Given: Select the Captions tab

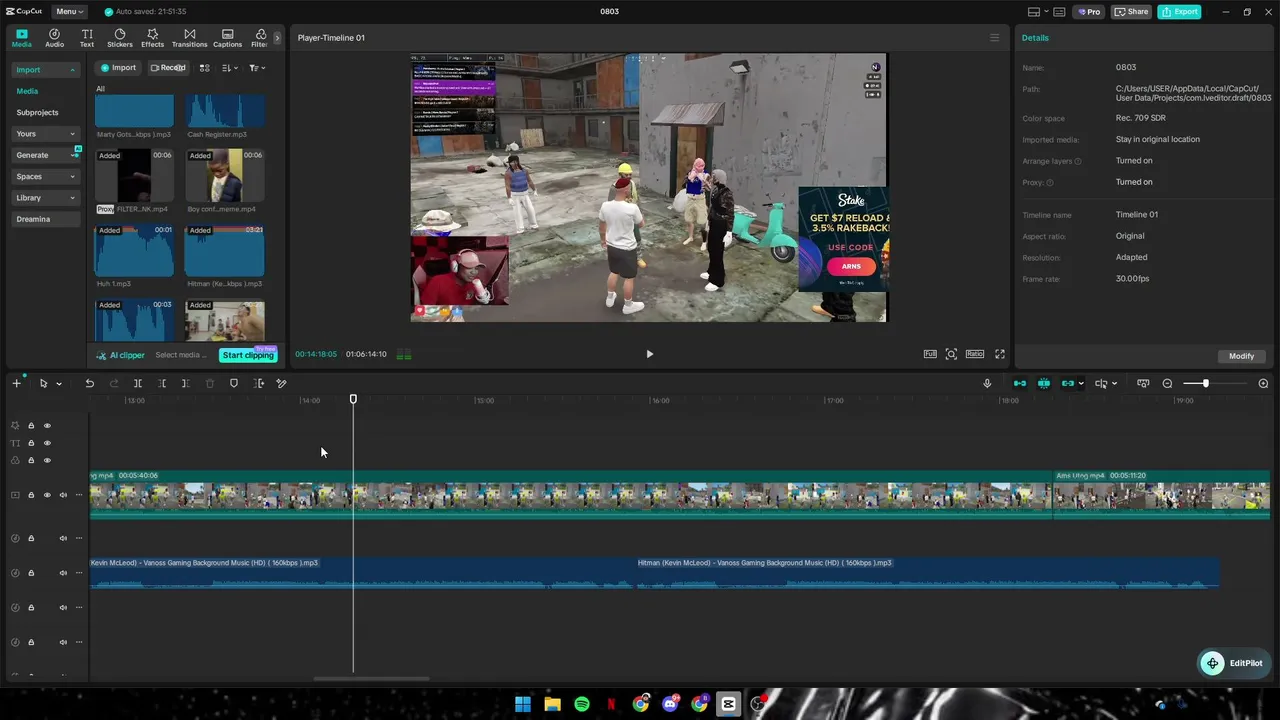Looking at the screenshot, I should pos(227,38).
